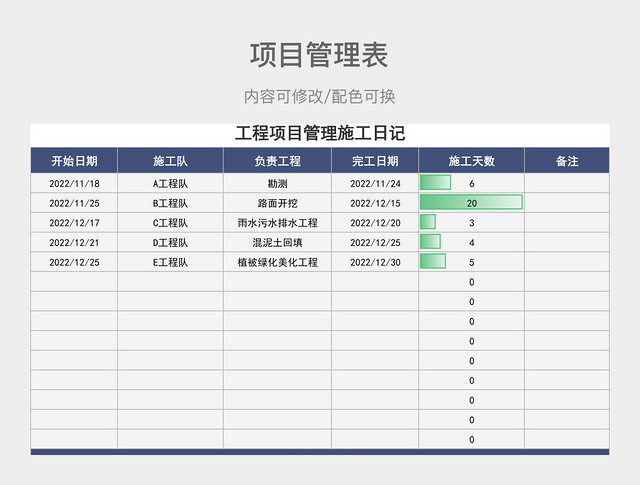Select the 完工日期 column header
640x485 pixels.
pyautogui.click(x=375, y=161)
